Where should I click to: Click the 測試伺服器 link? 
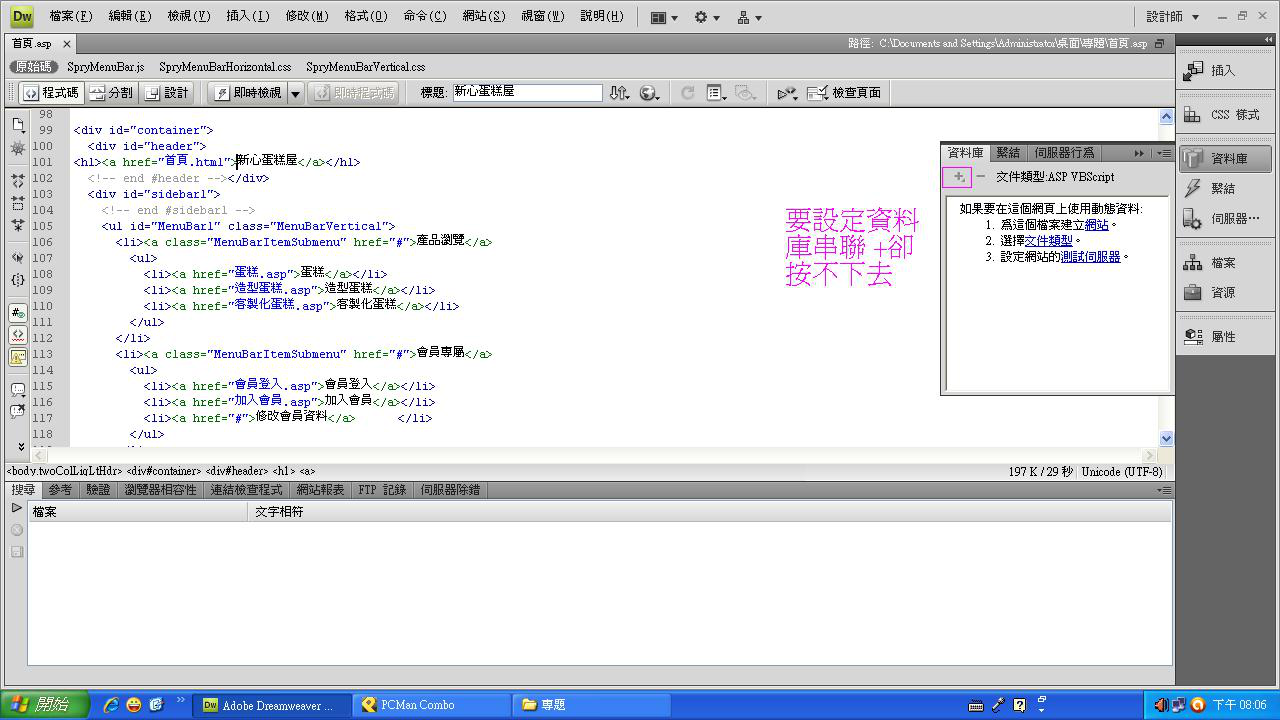pos(1090,257)
